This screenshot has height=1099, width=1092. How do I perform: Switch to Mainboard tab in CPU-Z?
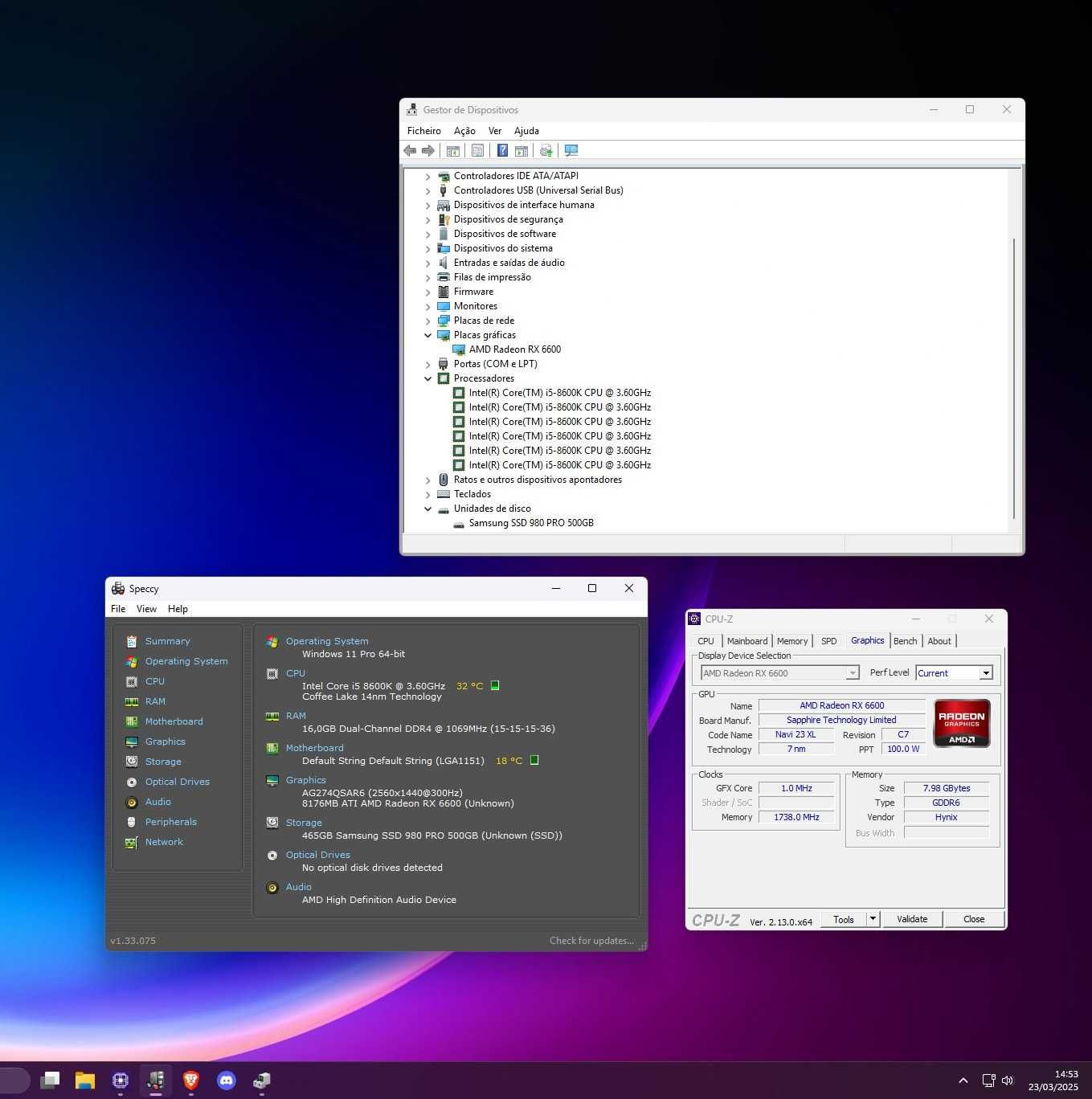pyautogui.click(x=747, y=641)
